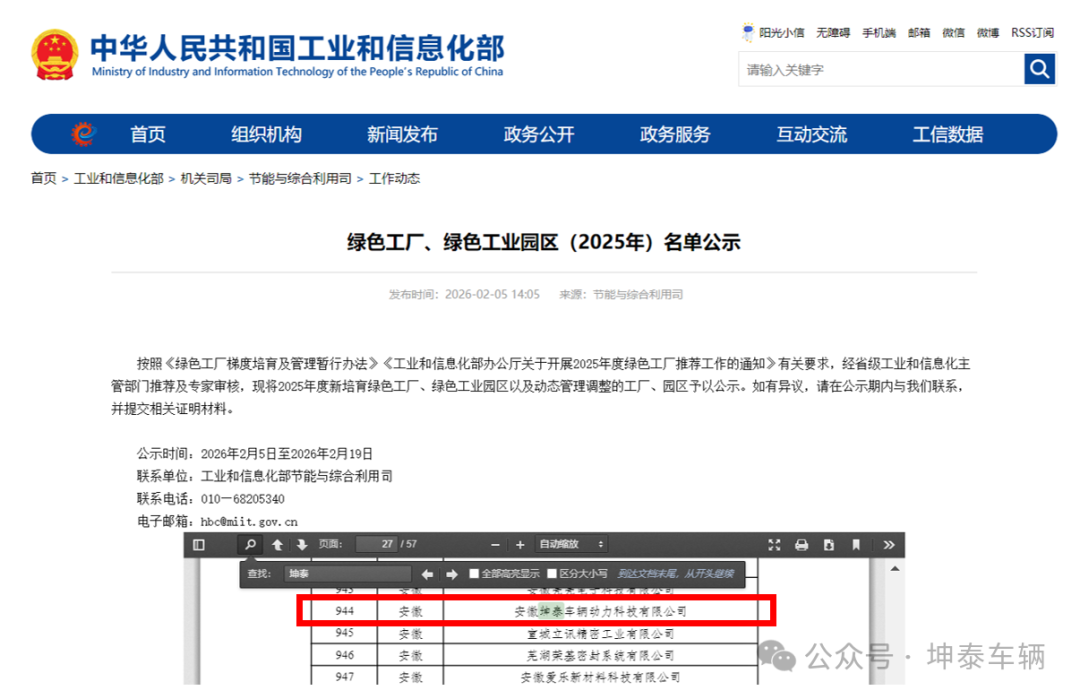
Task: Open the RSS订阅 link
Action: pos(1032,33)
